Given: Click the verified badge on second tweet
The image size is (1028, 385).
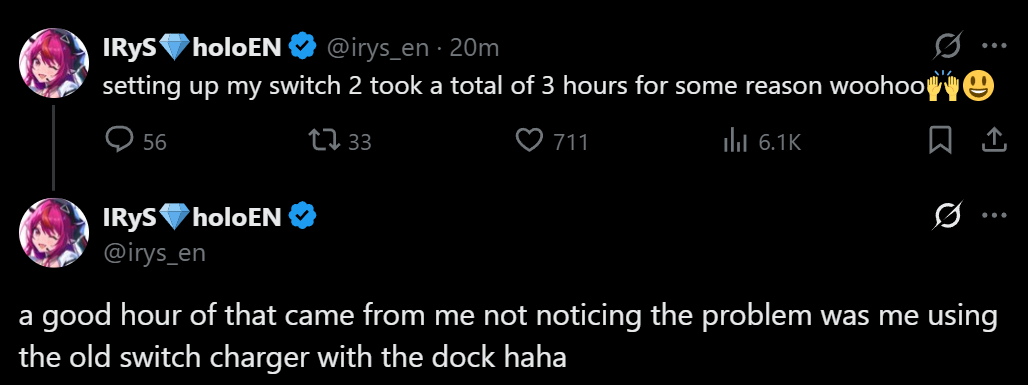Looking at the screenshot, I should [x=303, y=216].
